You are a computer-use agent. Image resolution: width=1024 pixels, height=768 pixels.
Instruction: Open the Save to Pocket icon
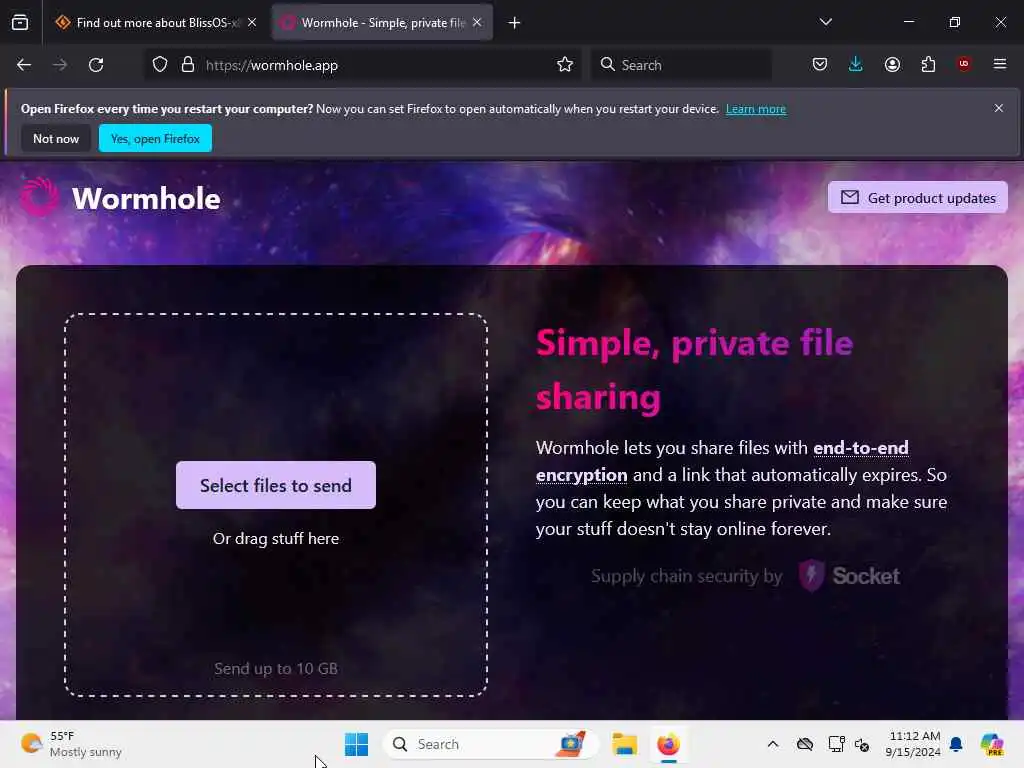pyautogui.click(x=820, y=65)
